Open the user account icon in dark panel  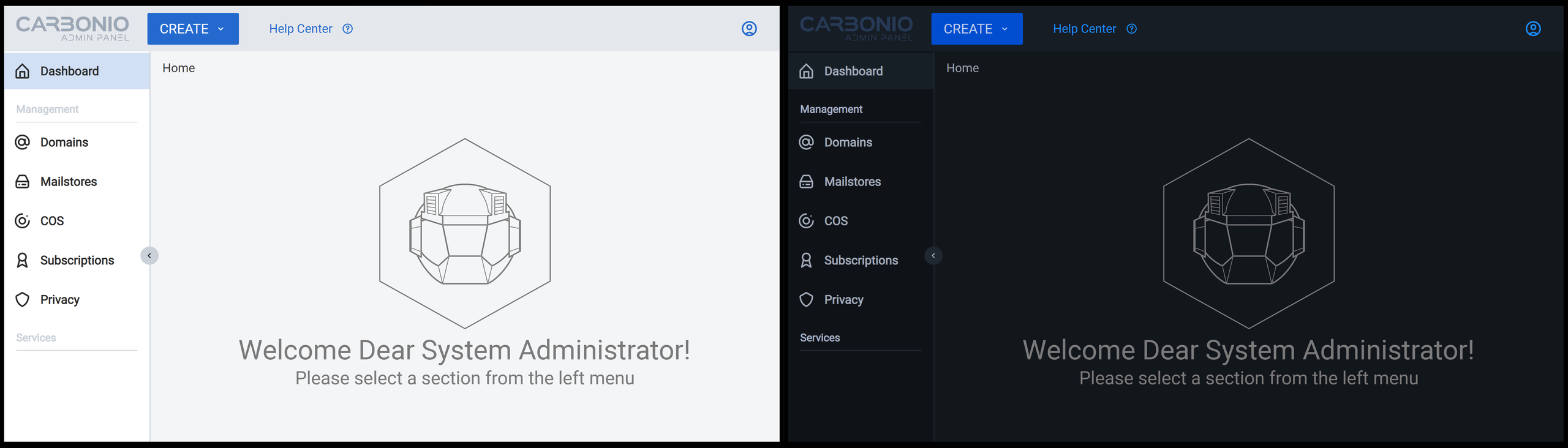click(x=1532, y=29)
